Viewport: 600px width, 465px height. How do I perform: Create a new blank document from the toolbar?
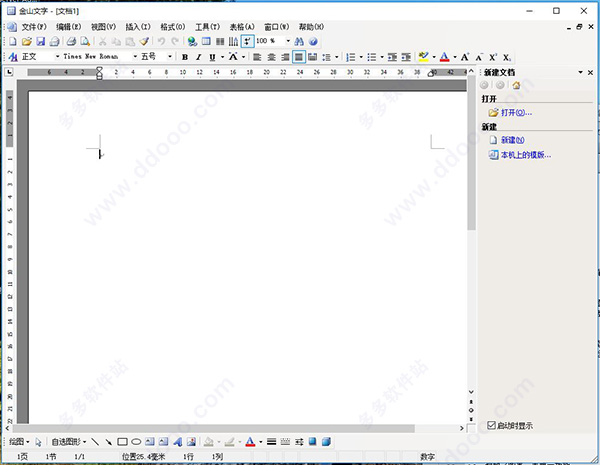(13, 41)
